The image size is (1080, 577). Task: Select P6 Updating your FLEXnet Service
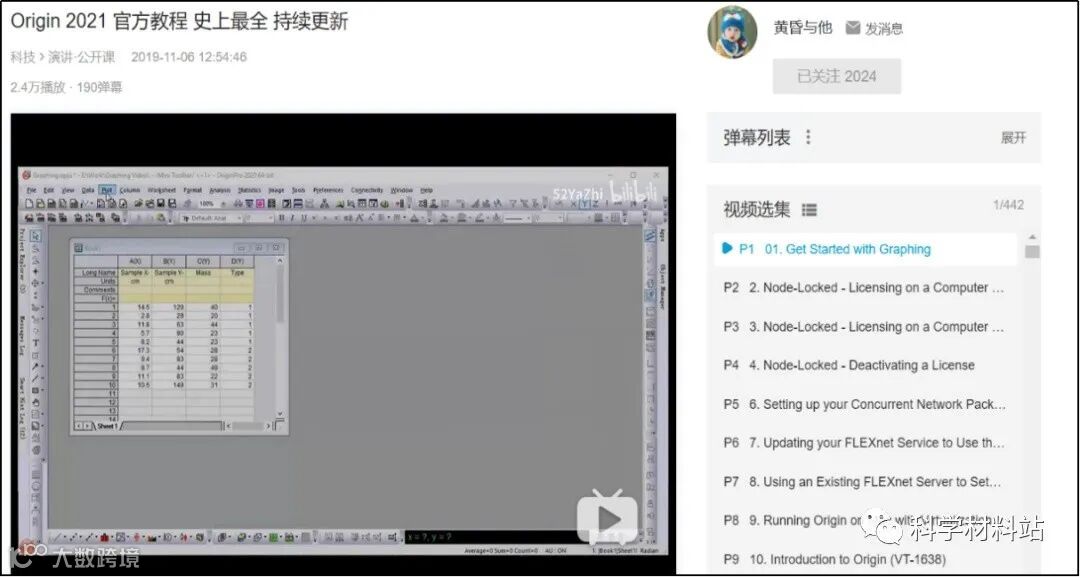pos(864,443)
